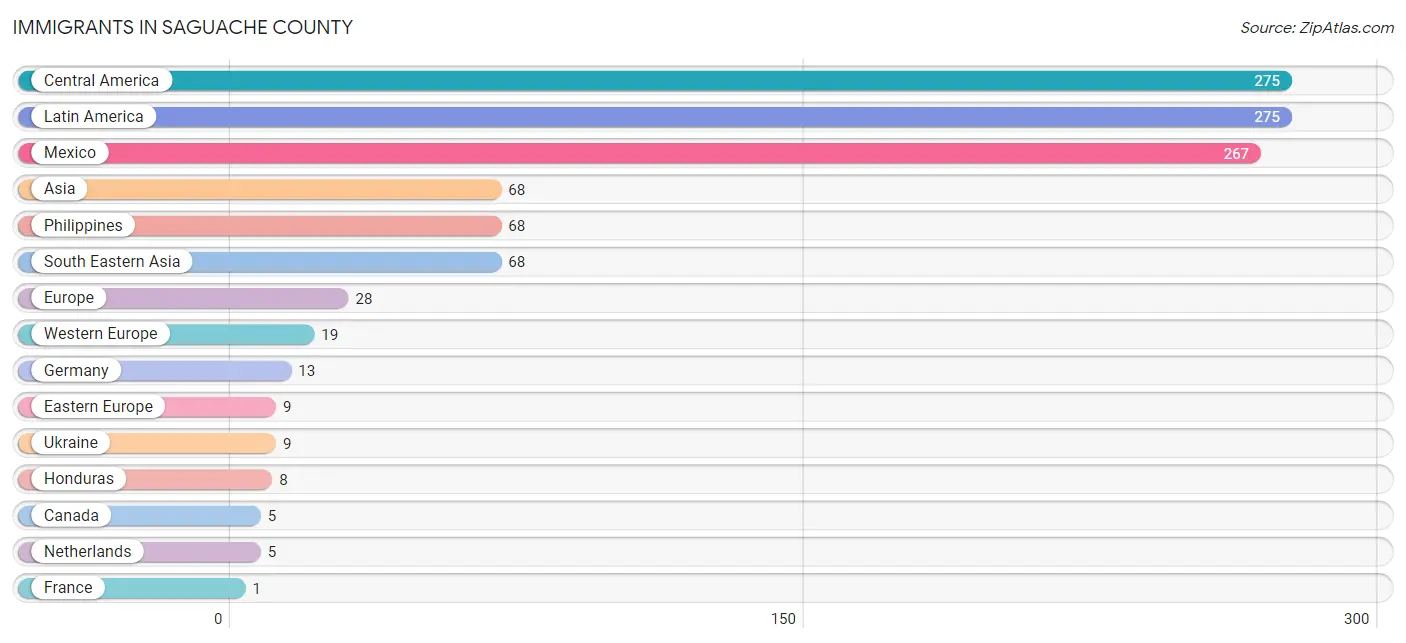Viewport: 1406px width, 643px height.
Task: Click the France value 1
Action: 256,589
